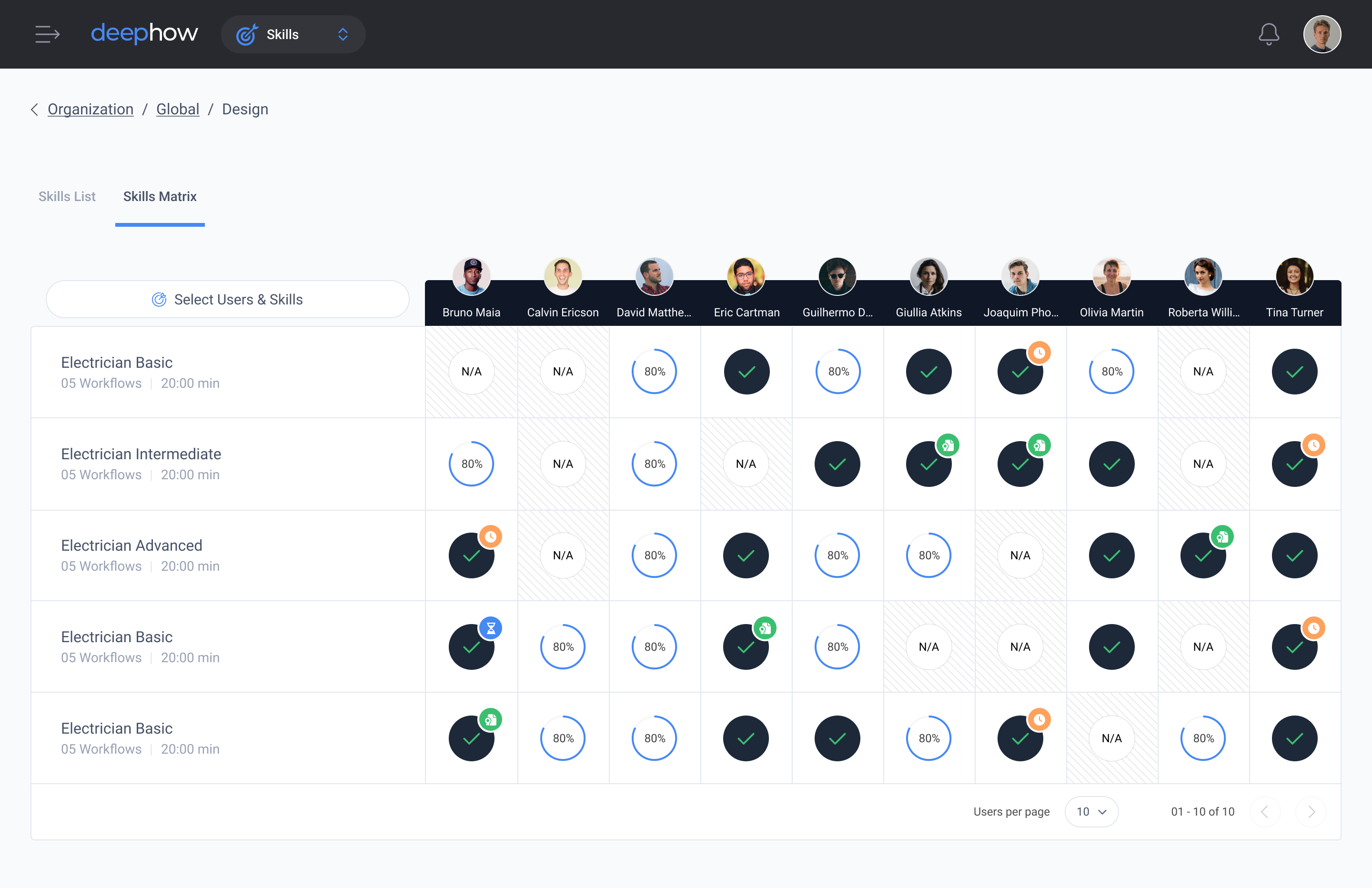Open Bruno Maia's avatar
The width and height of the screenshot is (1372, 888).
(472, 276)
